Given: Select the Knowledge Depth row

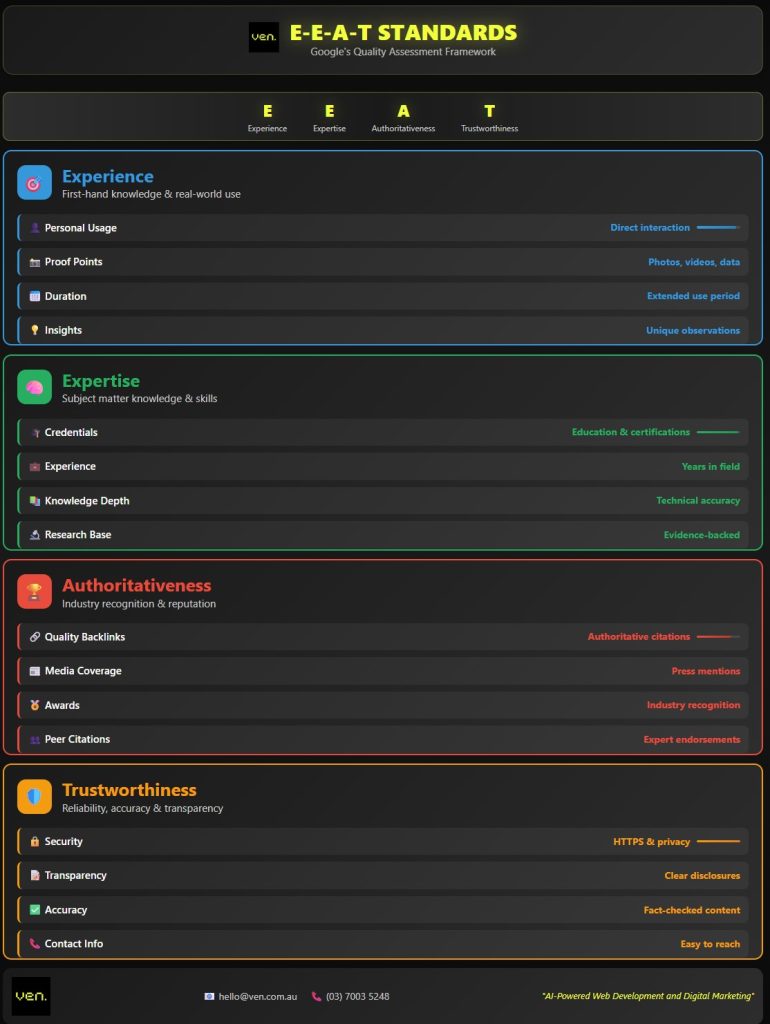Looking at the screenshot, I should point(384,501).
